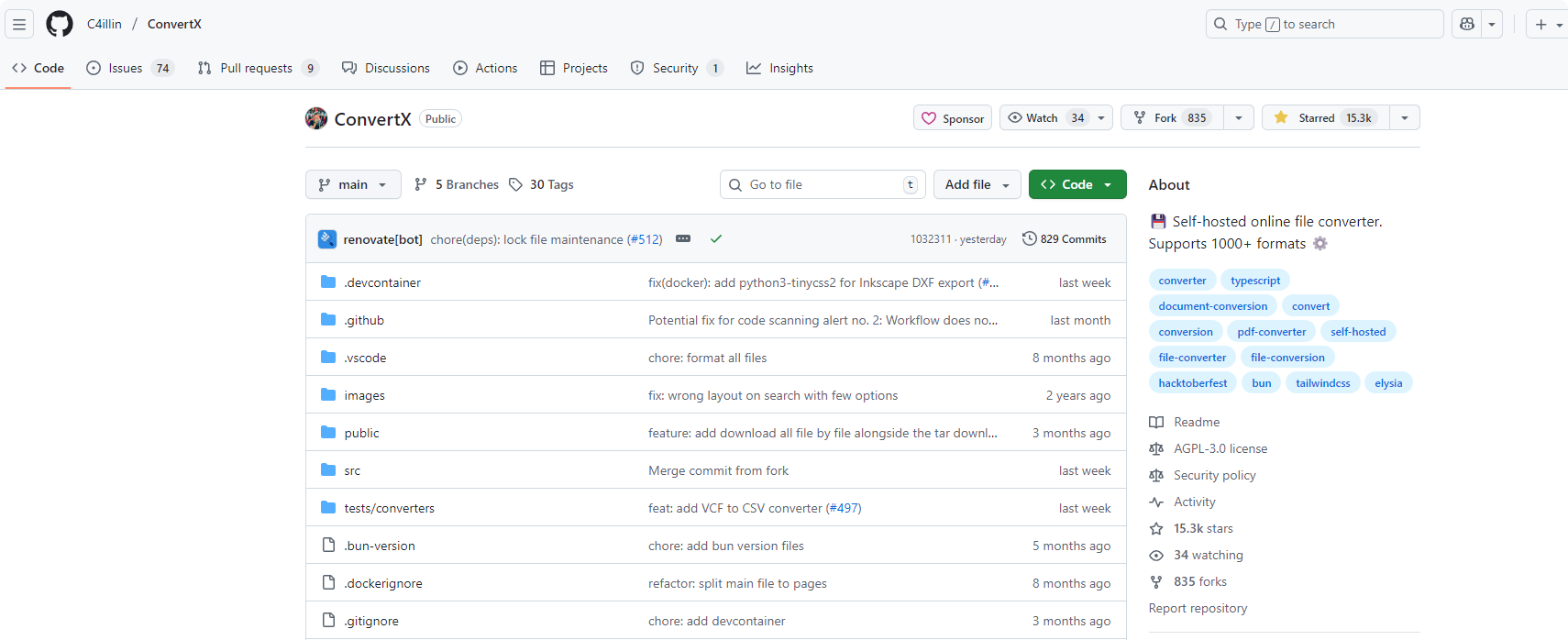Go to GitHub homepage via Octocat logo
Screen dimensions: 1568x640
pos(60,24)
